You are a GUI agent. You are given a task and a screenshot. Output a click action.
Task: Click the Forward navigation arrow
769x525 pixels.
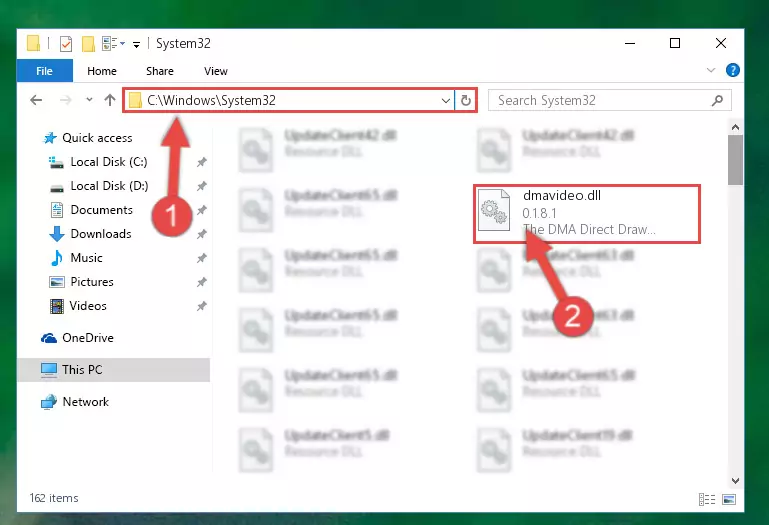[x=65, y=100]
